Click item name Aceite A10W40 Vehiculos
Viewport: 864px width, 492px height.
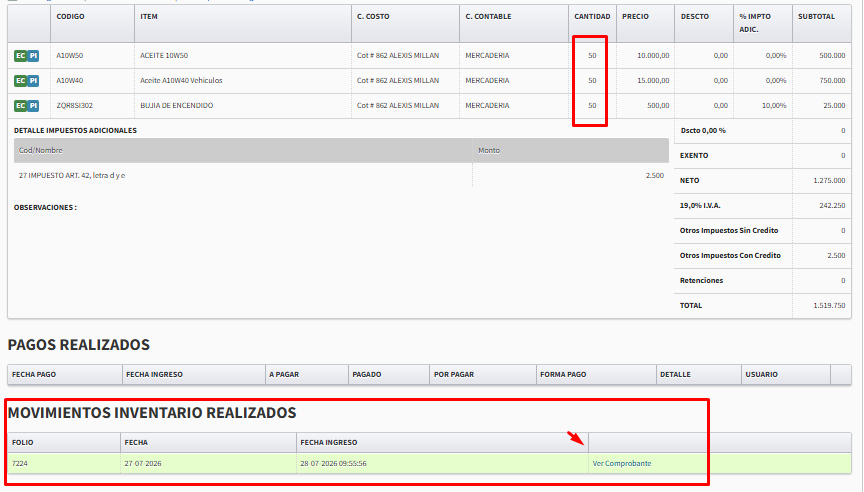pos(181,80)
